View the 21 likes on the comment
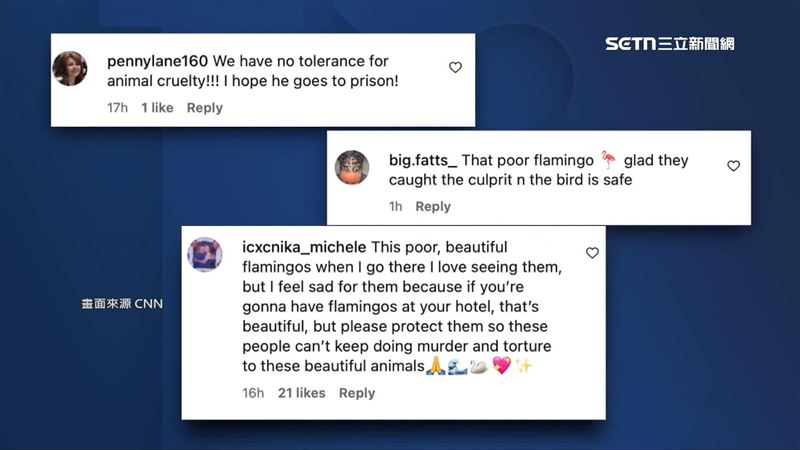 pyautogui.click(x=302, y=393)
